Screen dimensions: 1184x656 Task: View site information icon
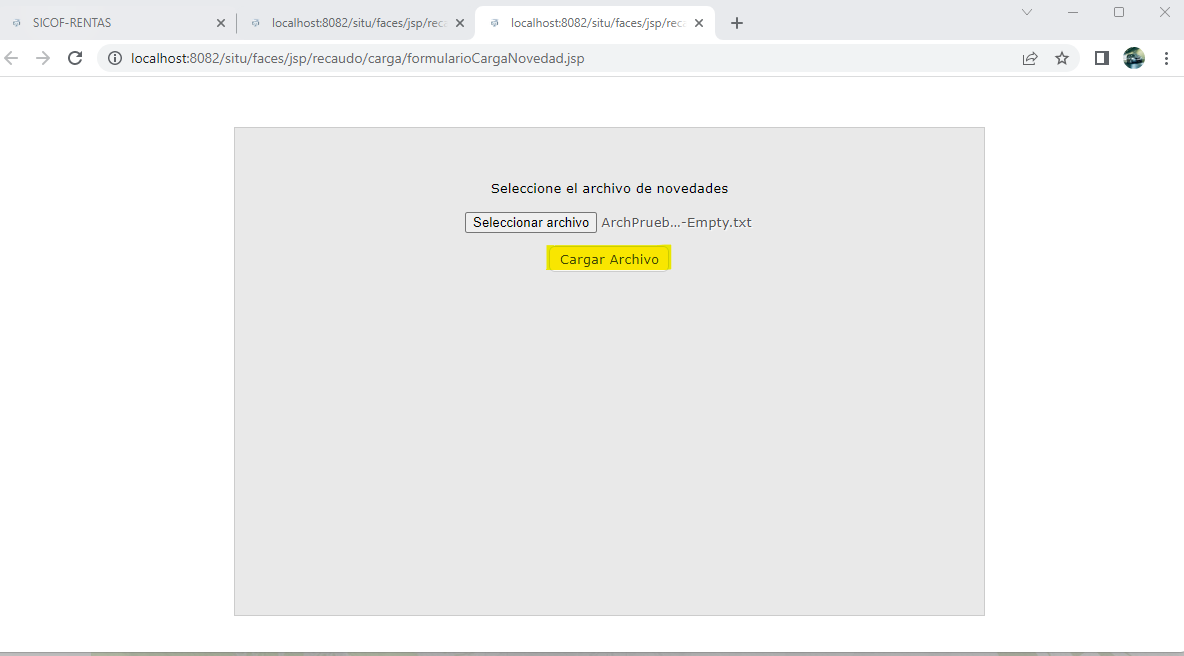(115, 58)
